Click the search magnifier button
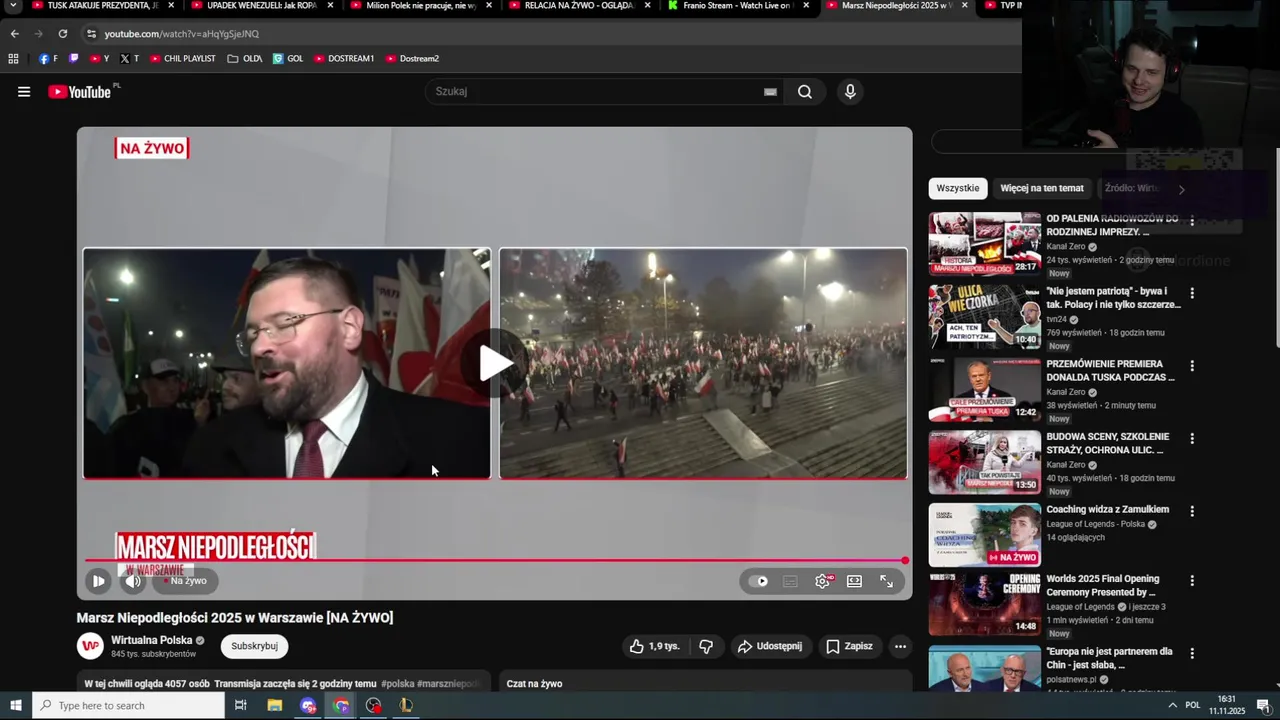Image resolution: width=1280 pixels, height=720 pixels. 805,92
